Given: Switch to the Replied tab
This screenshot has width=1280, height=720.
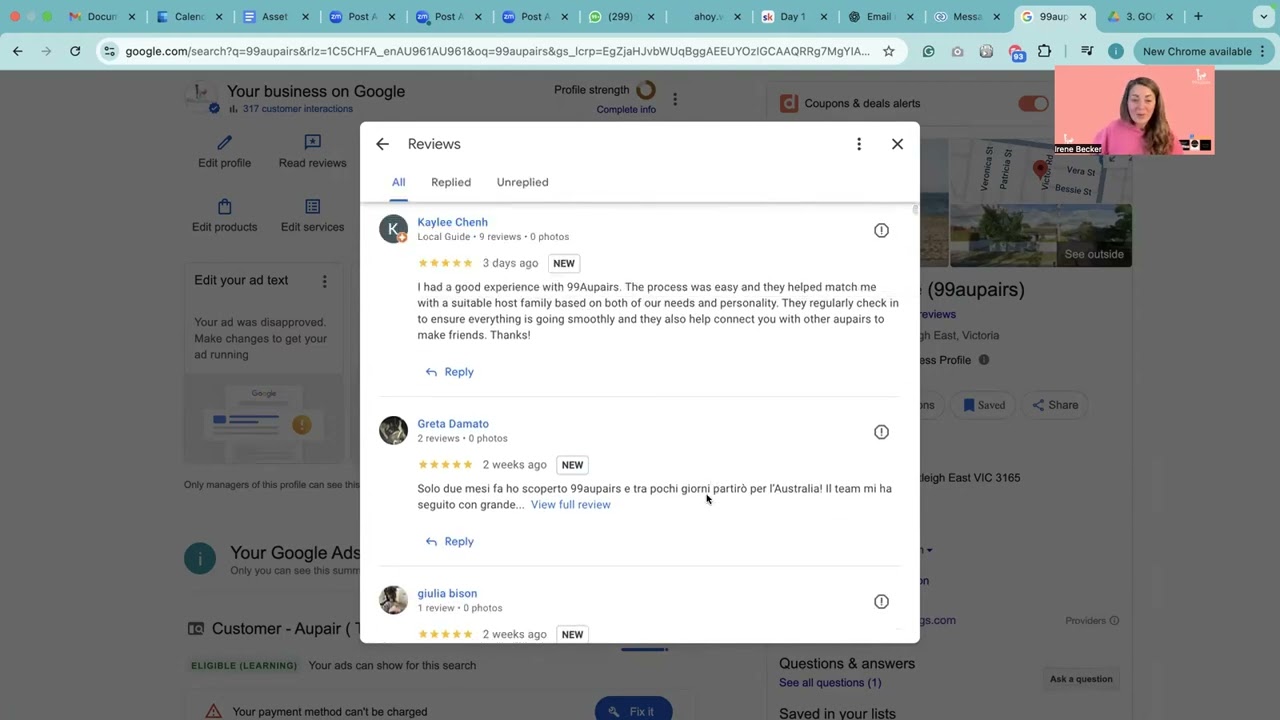Looking at the screenshot, I should tap(451, 182).
